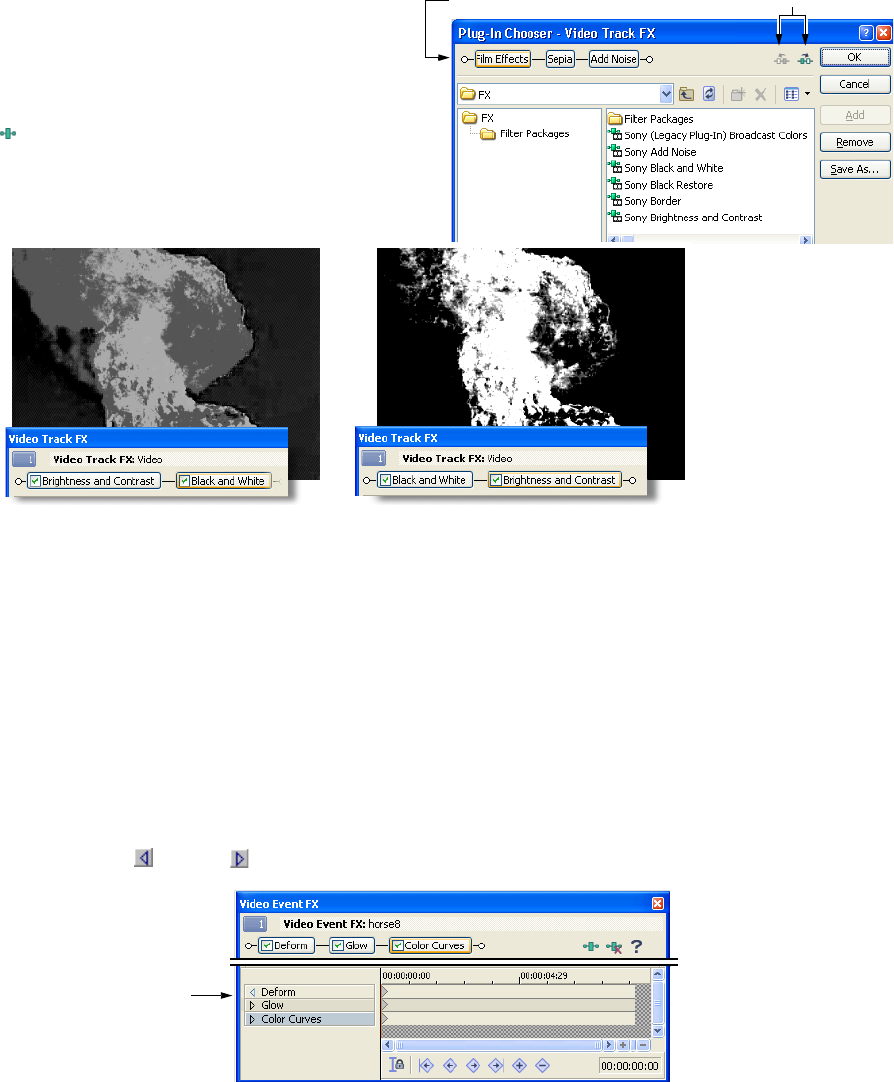Open Filter Packages folder in right list pane
The height and width of the screenshot is (1082, 894).
coord(651,119)
